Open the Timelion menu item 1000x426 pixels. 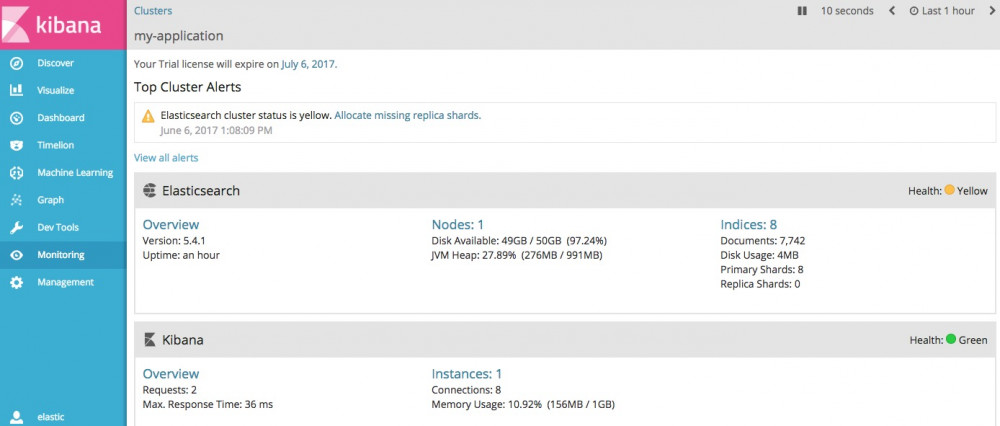pyautogui.click(x=63, y=145)
